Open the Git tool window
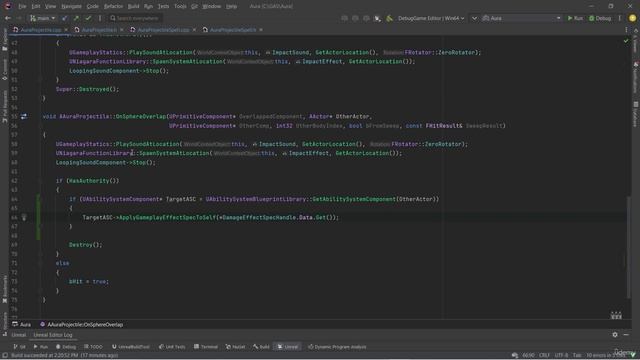 coord(19,347)
